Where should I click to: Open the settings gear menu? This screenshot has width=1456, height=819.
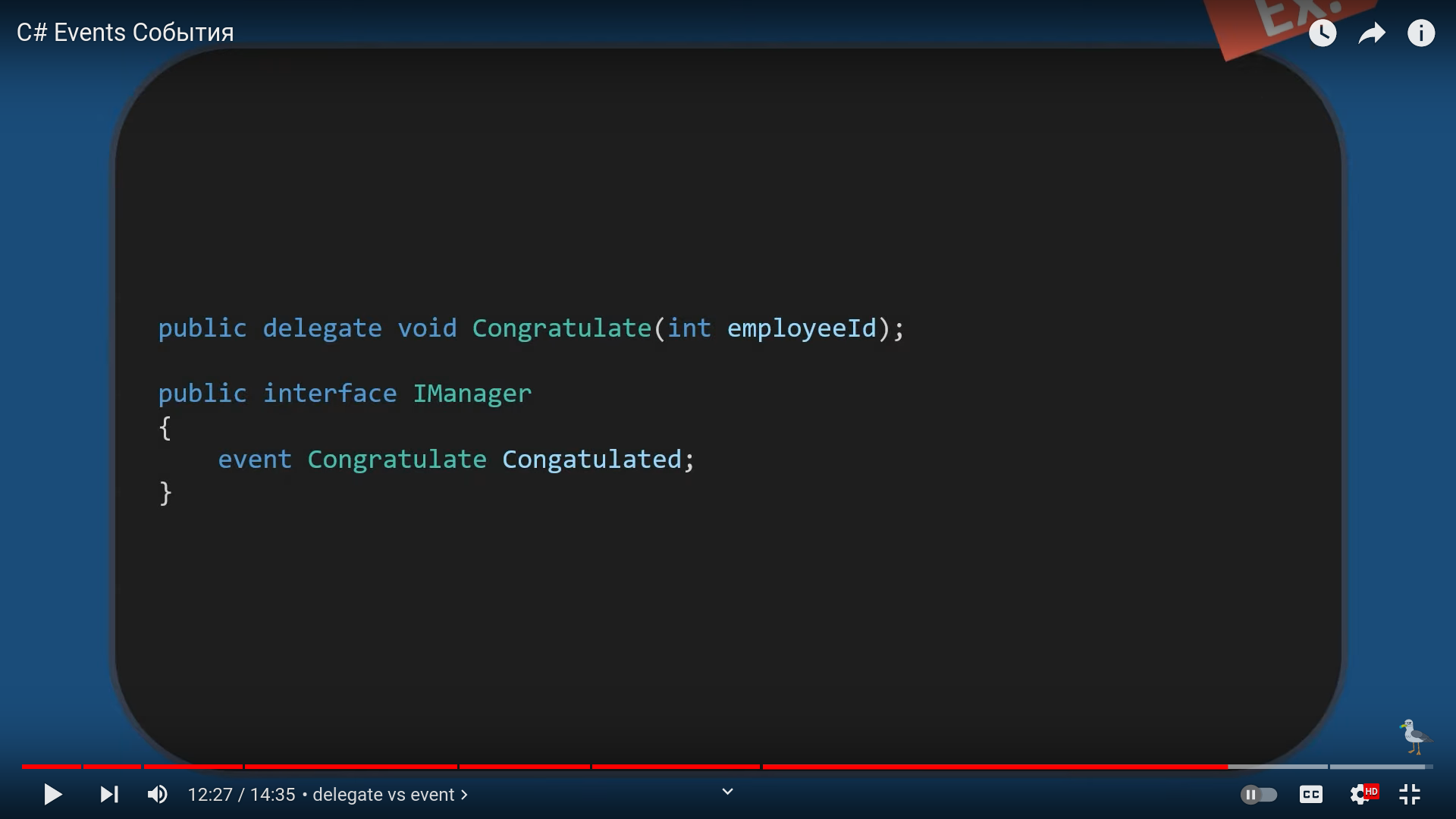[x=1360, y=794]
